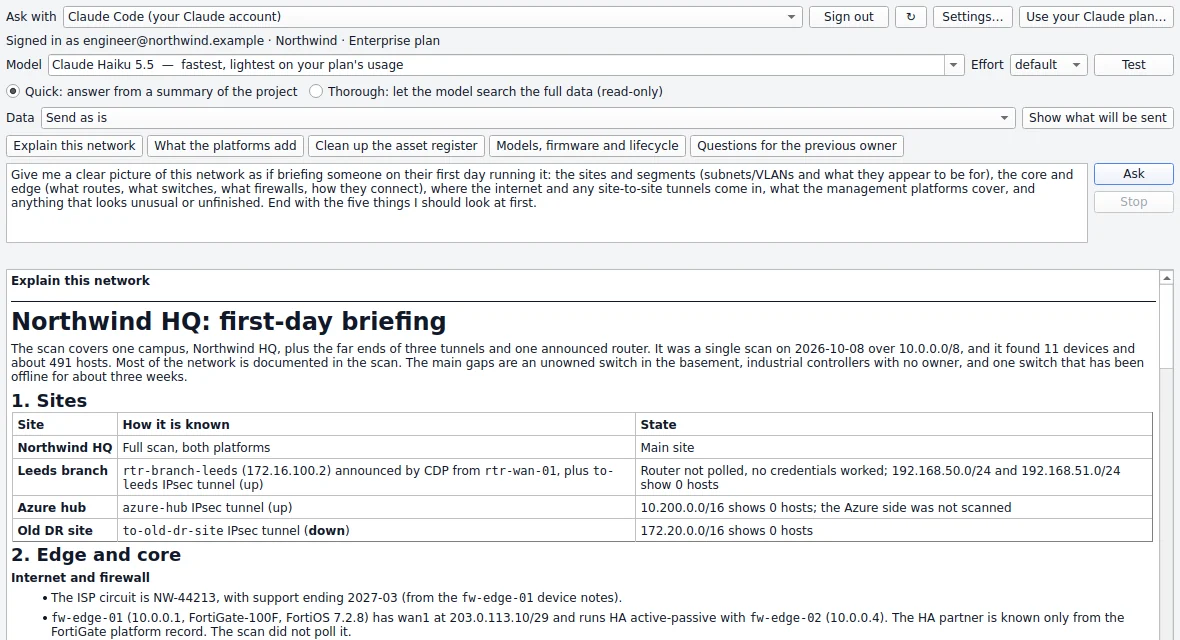1180x640 pixels.
Task: Click Show what will be sent
Action: 1097,117
